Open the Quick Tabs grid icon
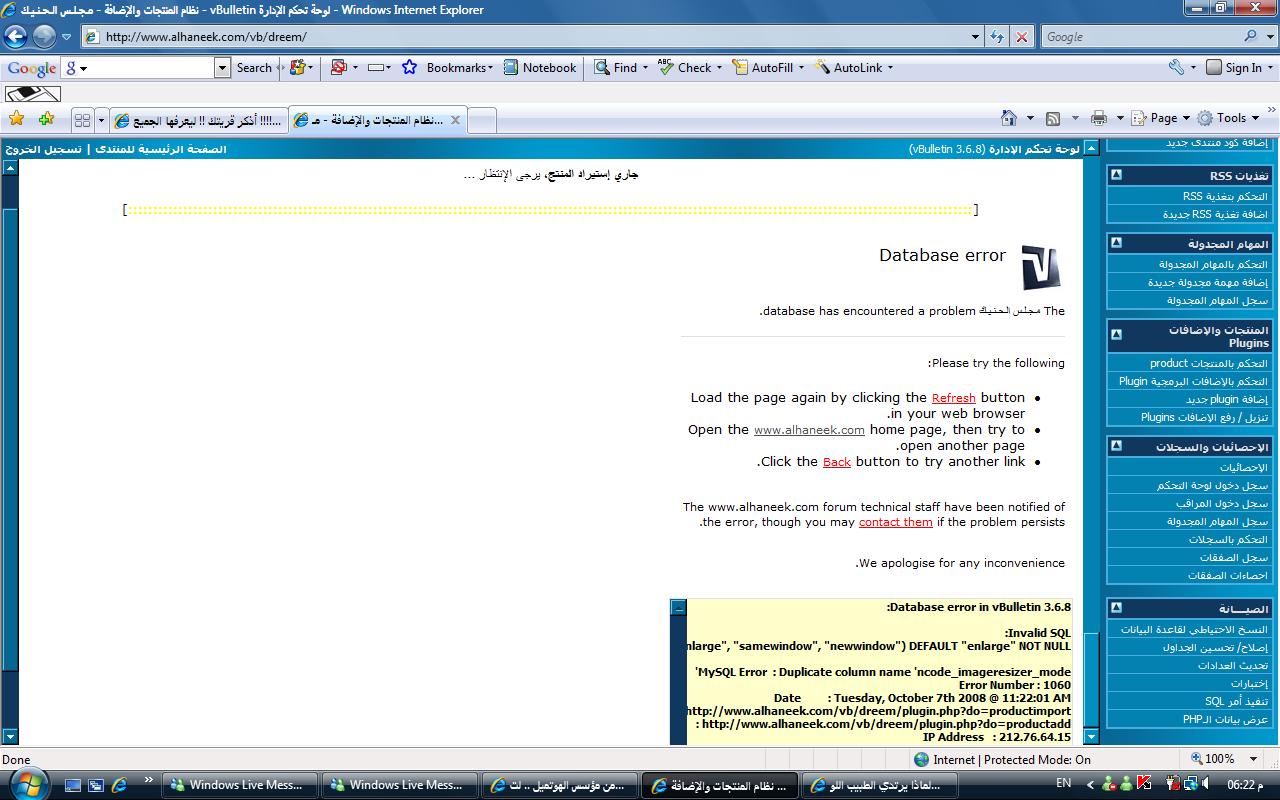 coord(82,120)
